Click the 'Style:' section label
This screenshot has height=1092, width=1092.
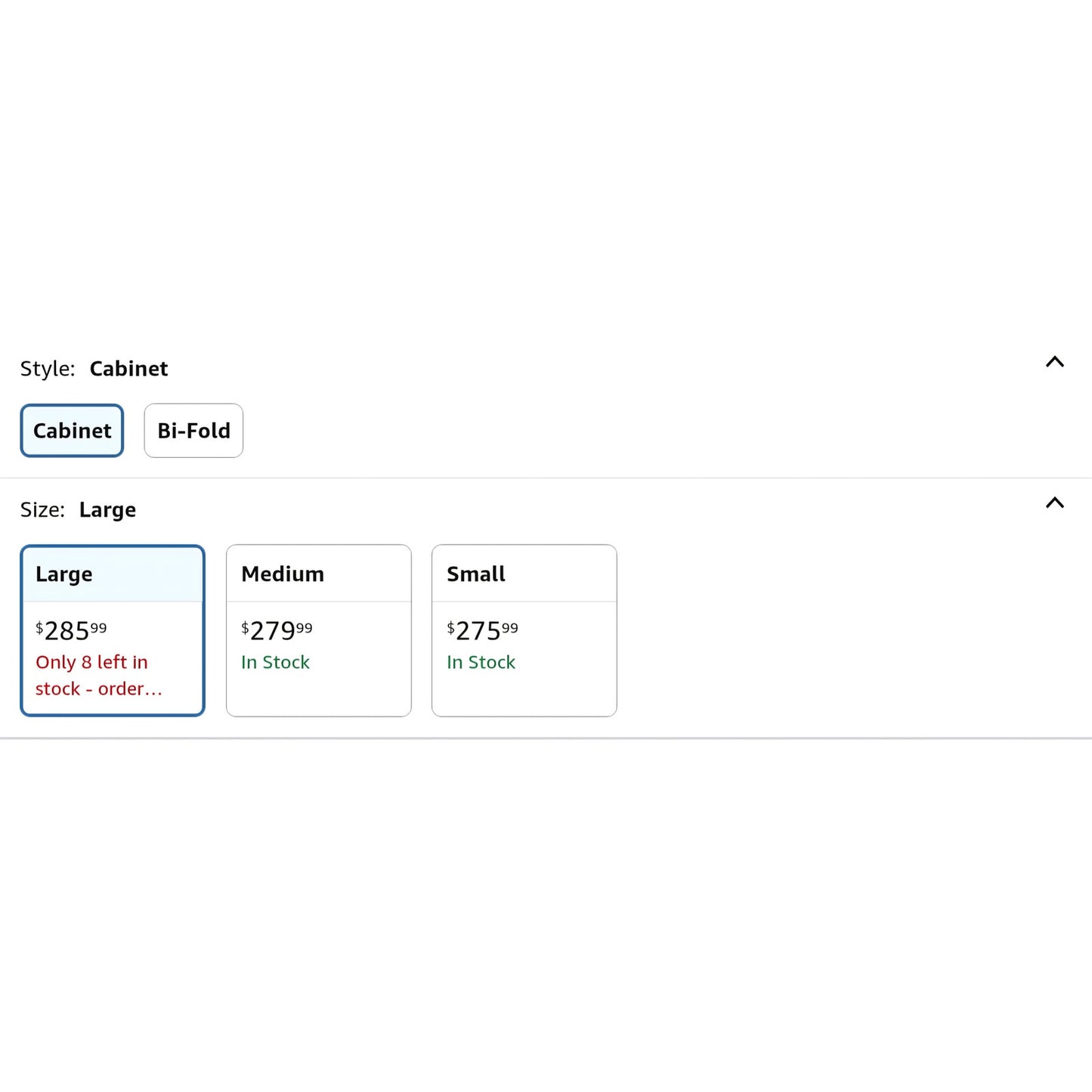[x=48, y=369]
